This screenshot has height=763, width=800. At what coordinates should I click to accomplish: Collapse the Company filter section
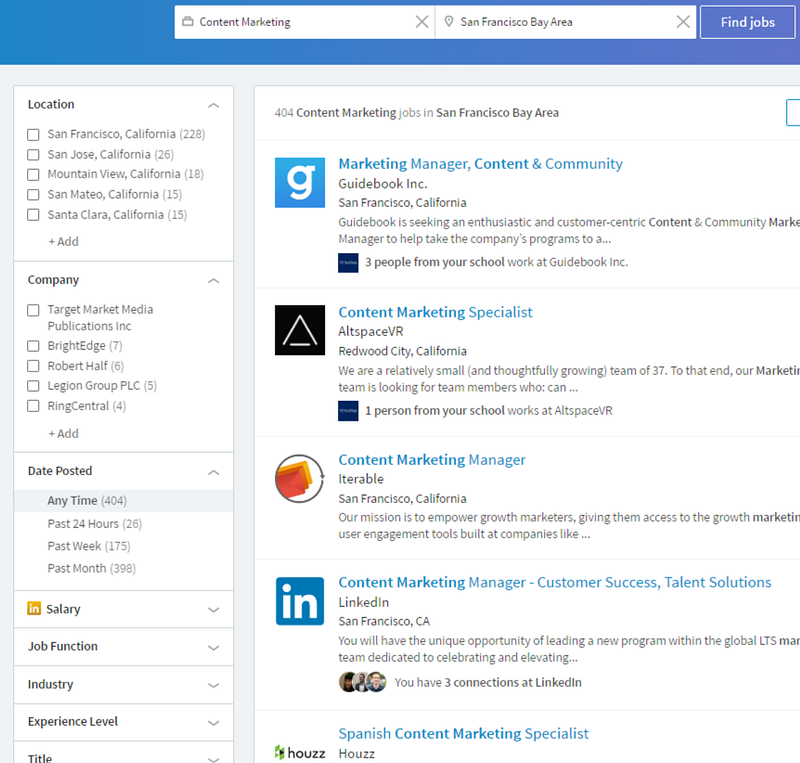tap(214, 281)
